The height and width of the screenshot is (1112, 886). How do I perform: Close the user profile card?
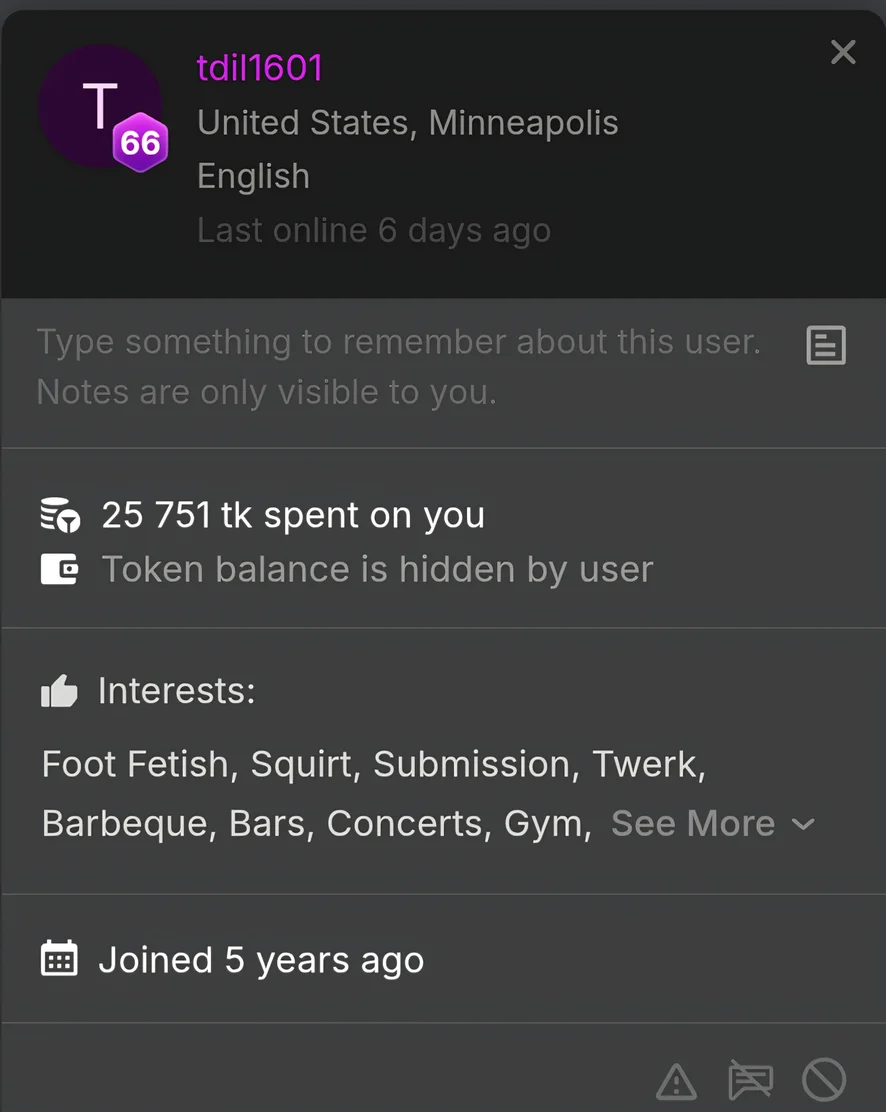843,52
